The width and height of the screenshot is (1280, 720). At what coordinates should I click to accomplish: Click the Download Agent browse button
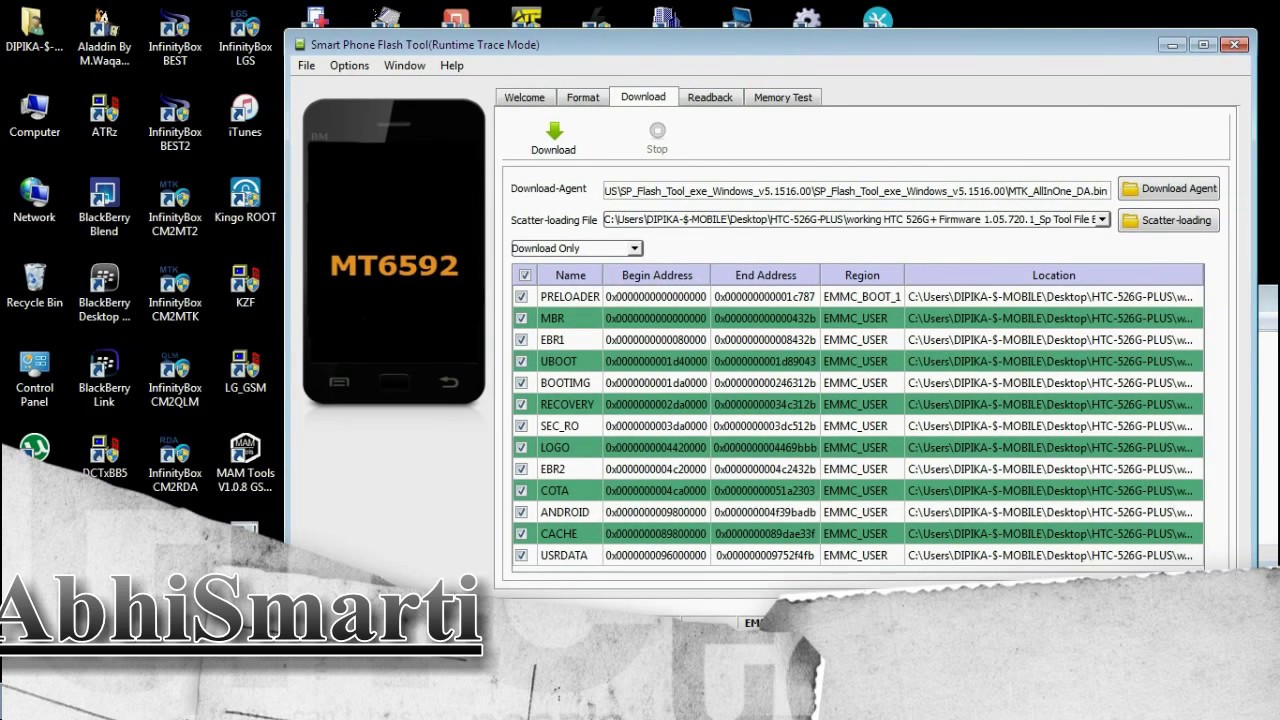(x=1169, y=188)
